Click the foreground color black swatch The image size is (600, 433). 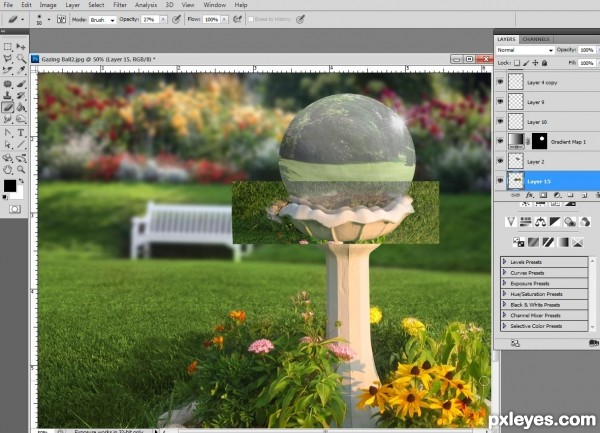click(10, 186)
